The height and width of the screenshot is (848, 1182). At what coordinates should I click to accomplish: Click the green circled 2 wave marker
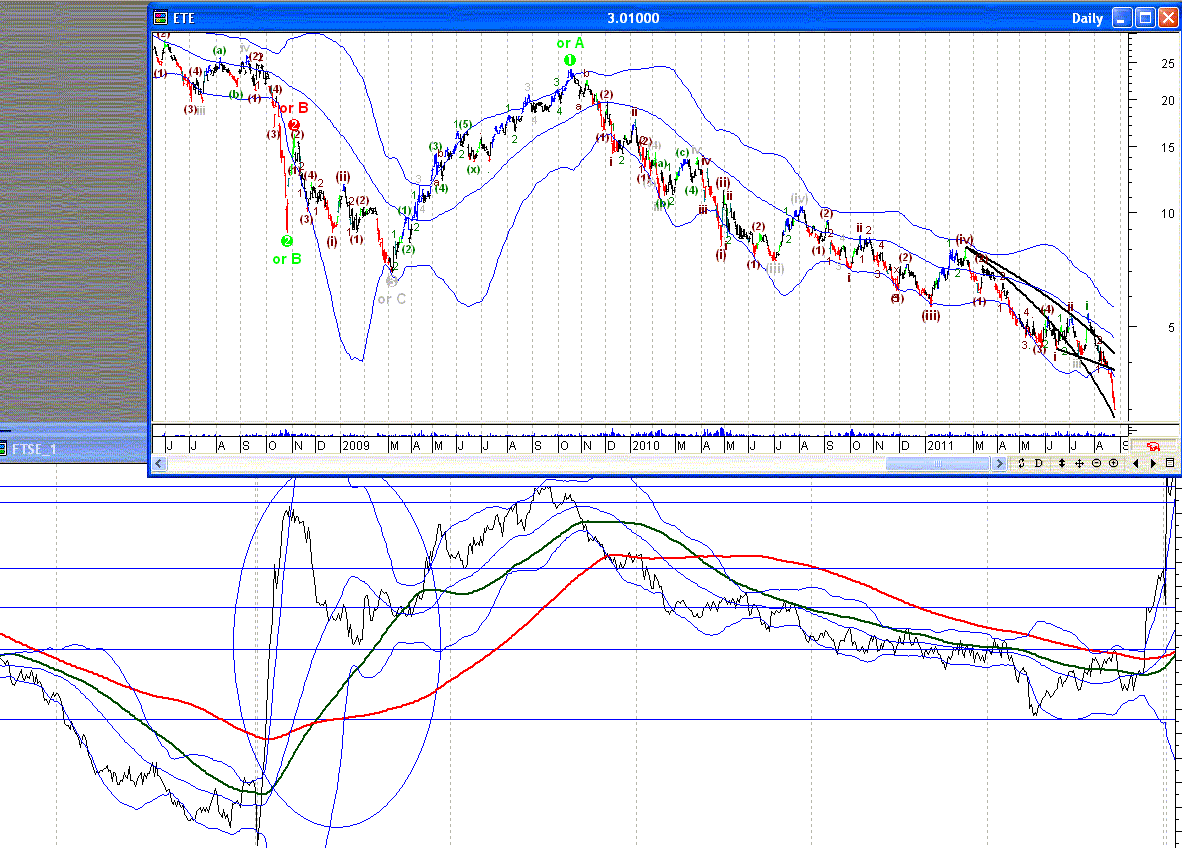click(286, 241)
